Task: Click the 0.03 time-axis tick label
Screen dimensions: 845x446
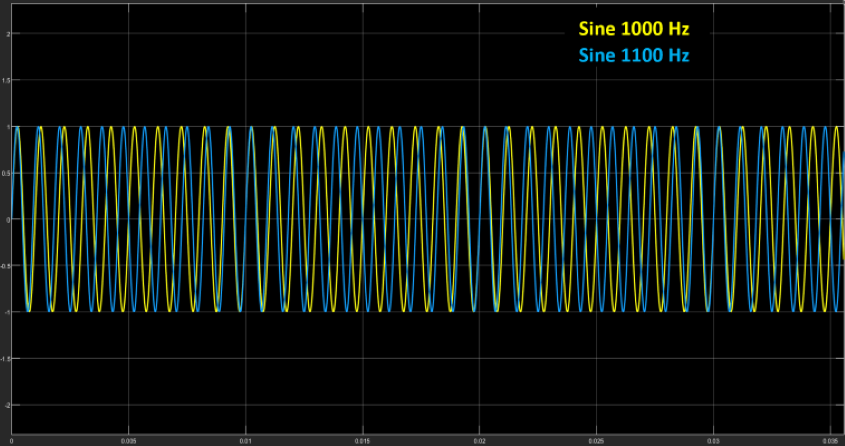Action: tap(714, 440)
